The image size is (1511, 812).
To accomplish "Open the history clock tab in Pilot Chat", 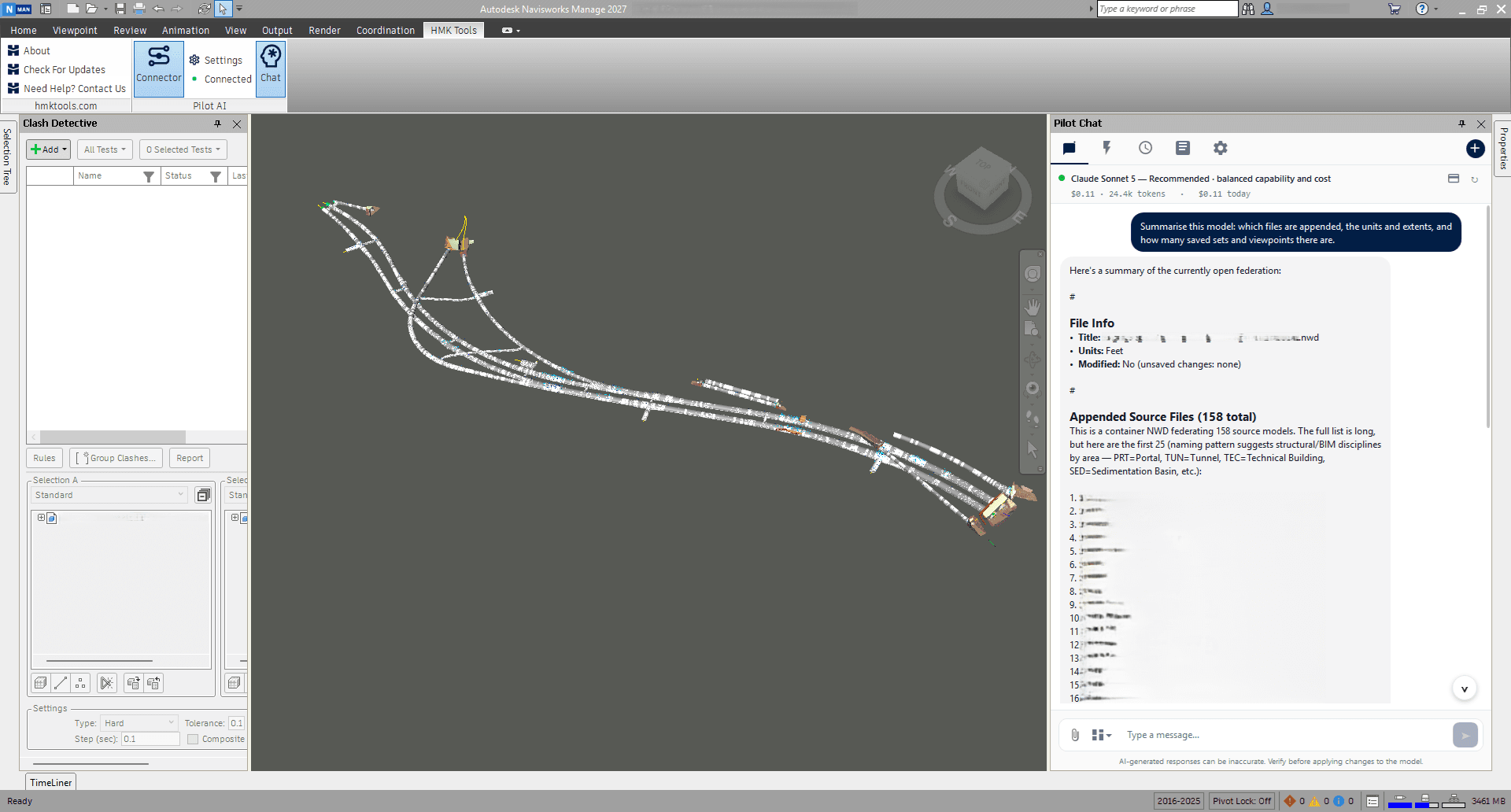I will tap(1145, 148).
